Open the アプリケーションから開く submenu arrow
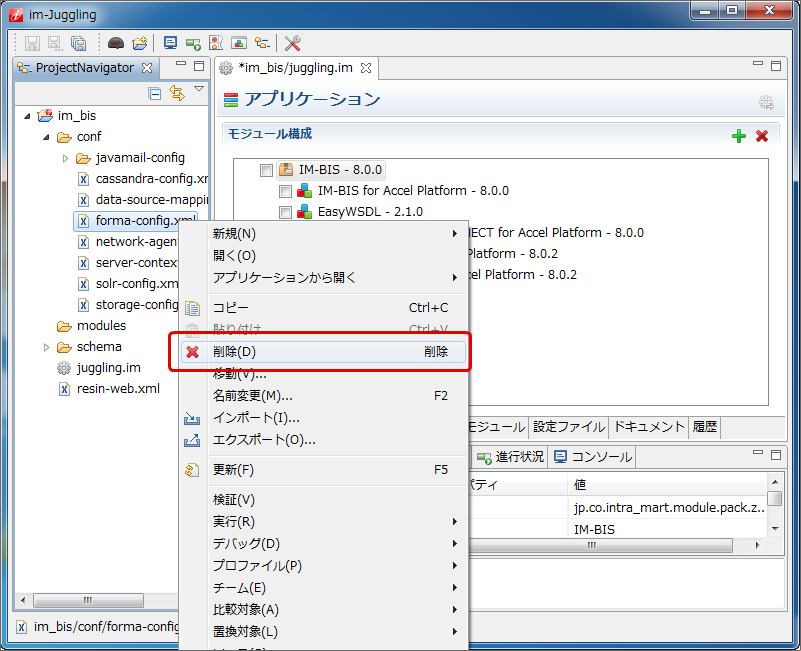 coord(455,277)
